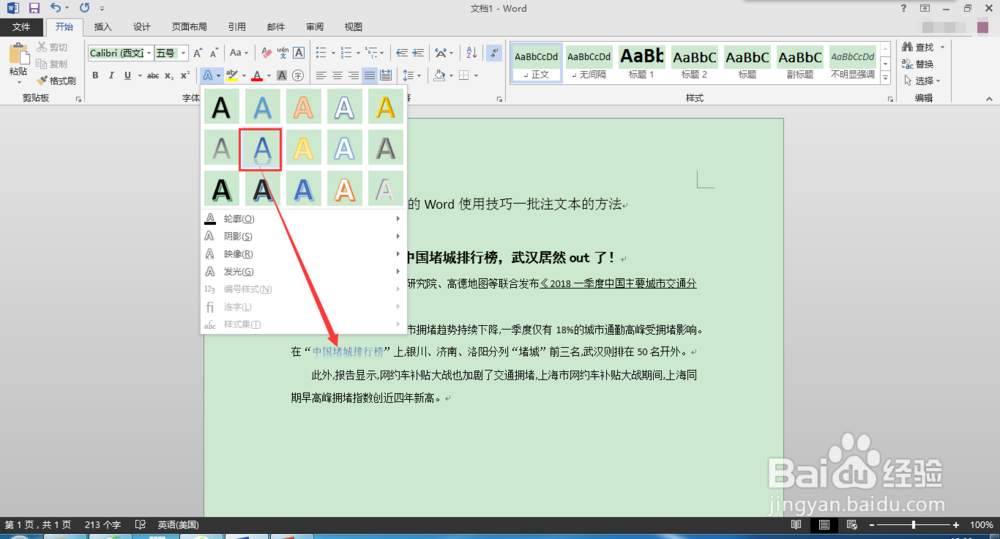Image resolution: width=1000 pixels, height=539 pixels.
Task: Switch to read mode view in status bar
Action: [x=796, y=524]
